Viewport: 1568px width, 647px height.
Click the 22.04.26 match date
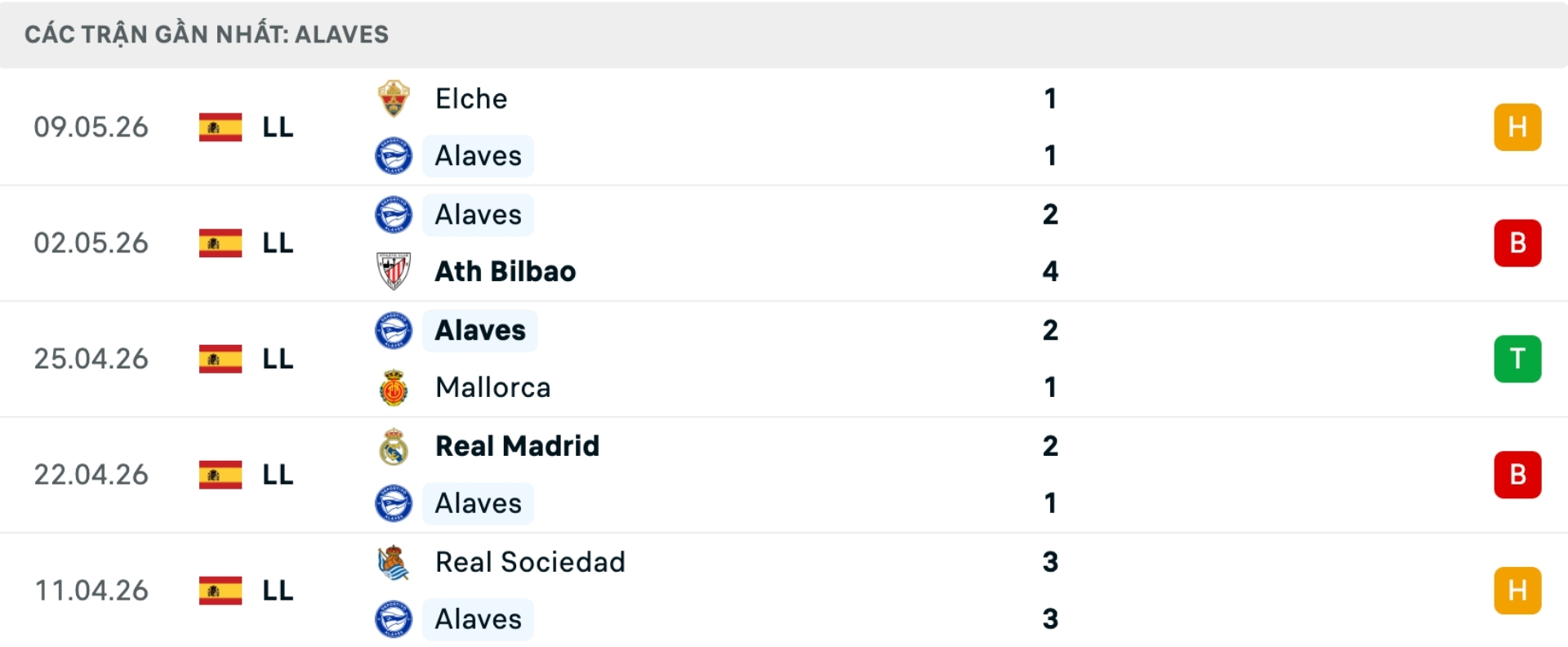91,474
